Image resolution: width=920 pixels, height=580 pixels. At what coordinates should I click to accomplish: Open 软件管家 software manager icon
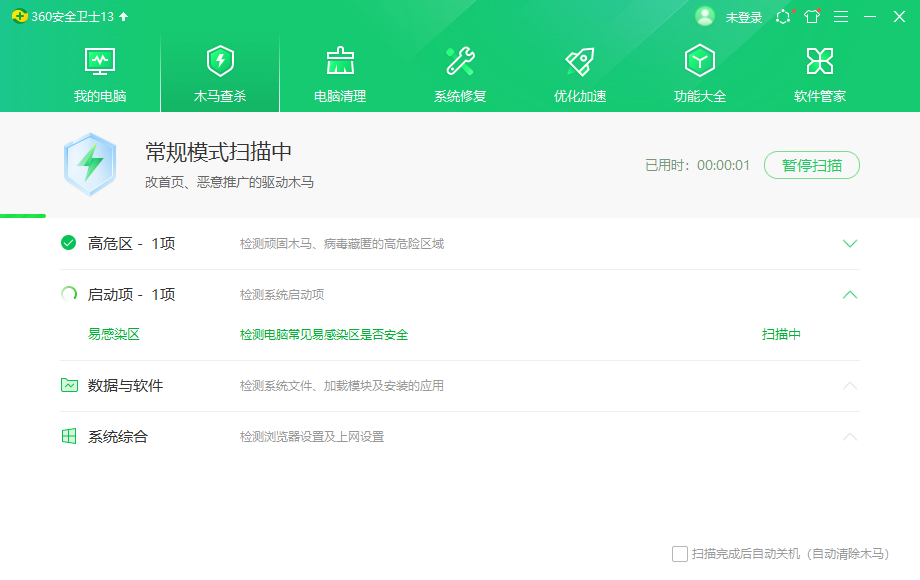point(820,62)
